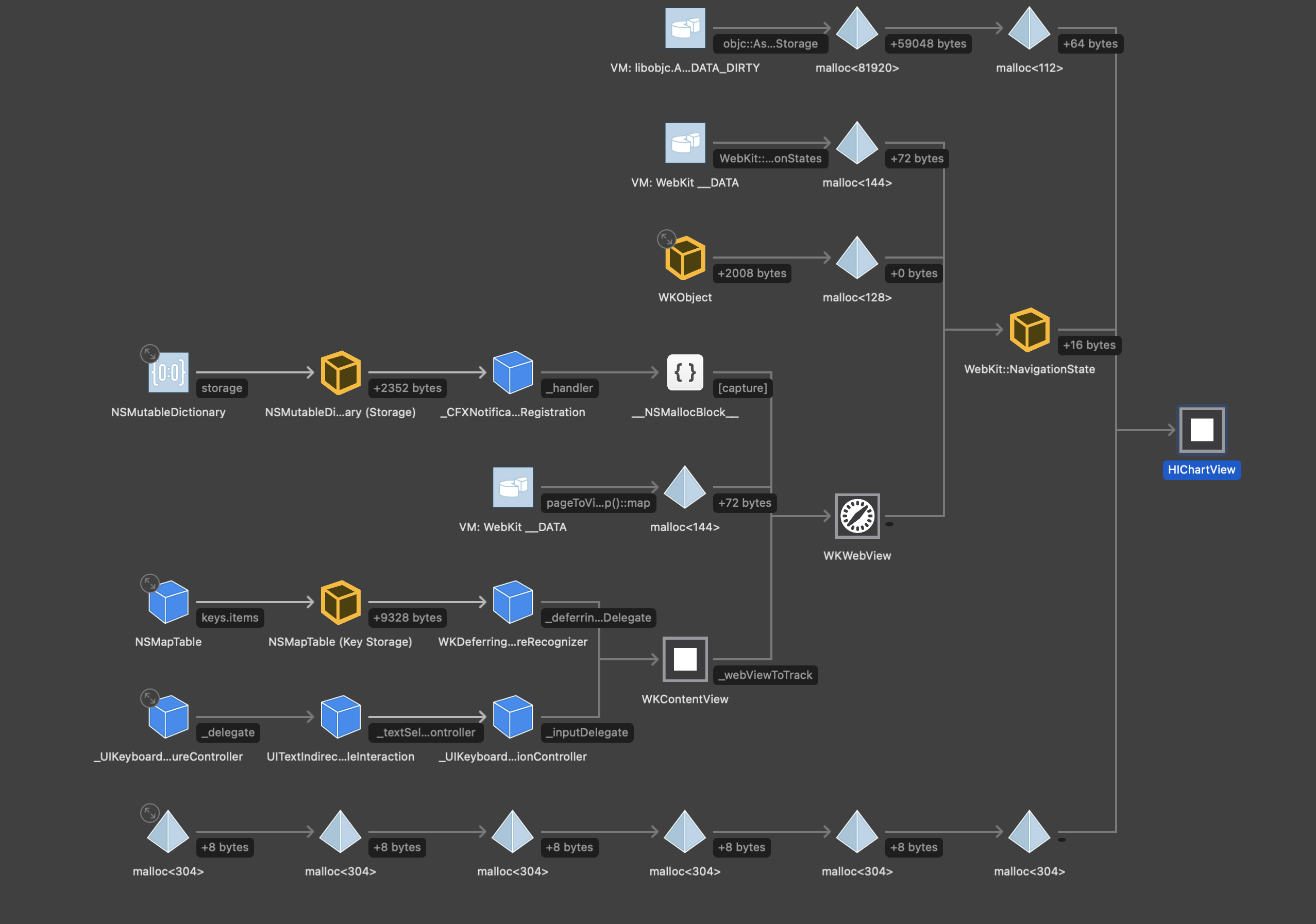The height and width of the screenshot is (924, 1316).
Task: Click the VM: libobjc.A DATA_DIRTY disk icon
Action: click(x=684, y=29)
